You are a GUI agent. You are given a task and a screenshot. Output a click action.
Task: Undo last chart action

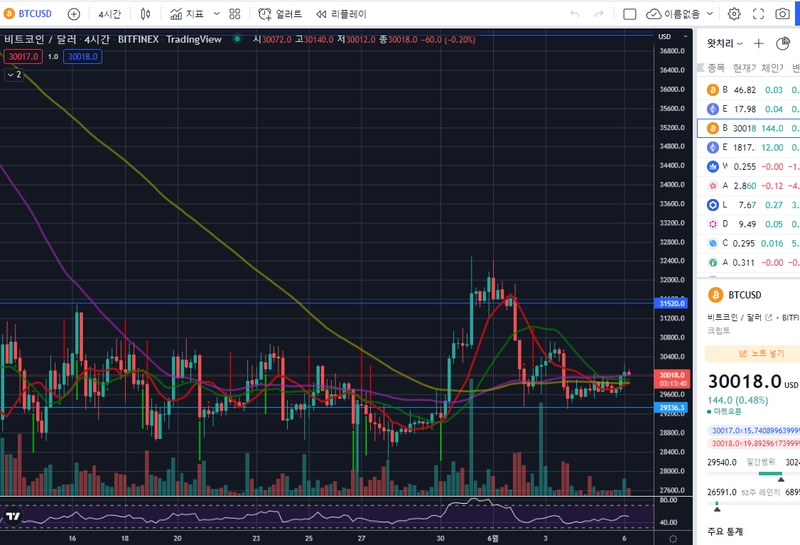[575, 14]
